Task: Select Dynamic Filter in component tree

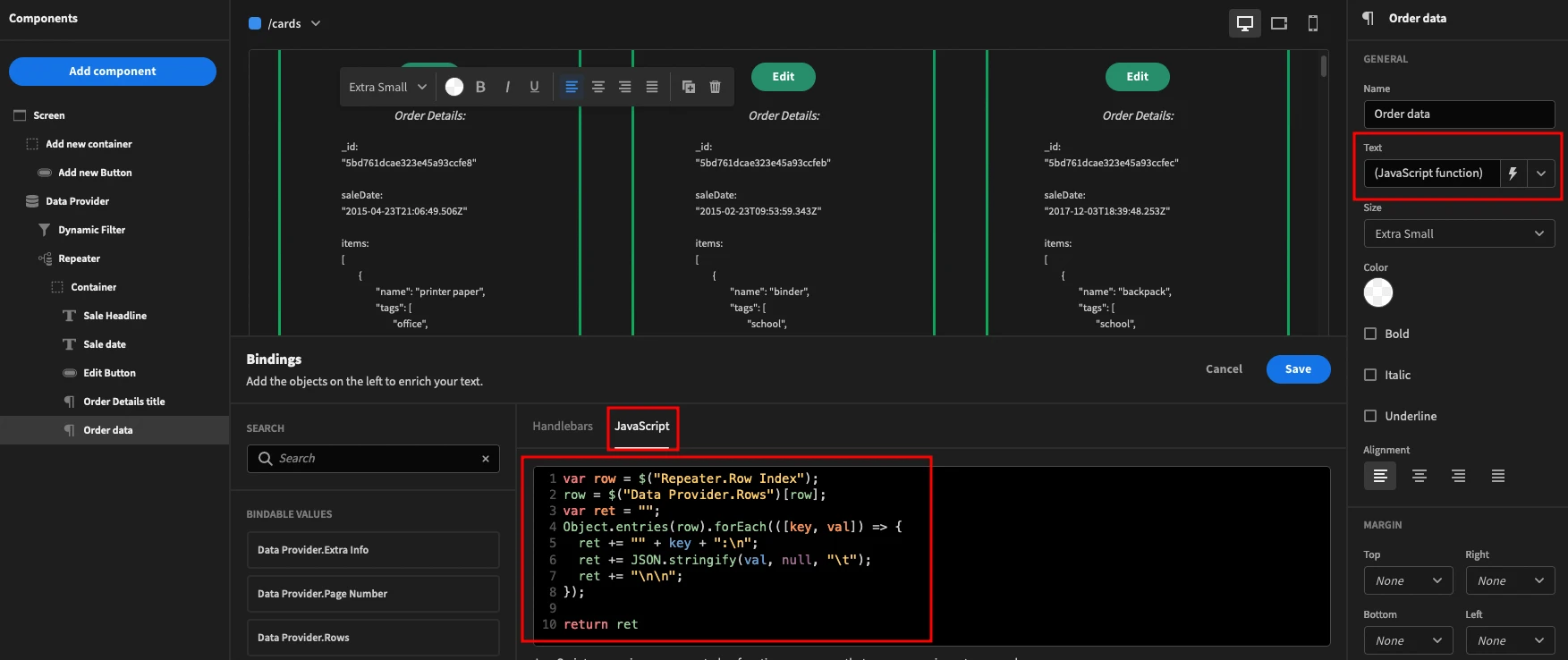Action: pos(91,230)
